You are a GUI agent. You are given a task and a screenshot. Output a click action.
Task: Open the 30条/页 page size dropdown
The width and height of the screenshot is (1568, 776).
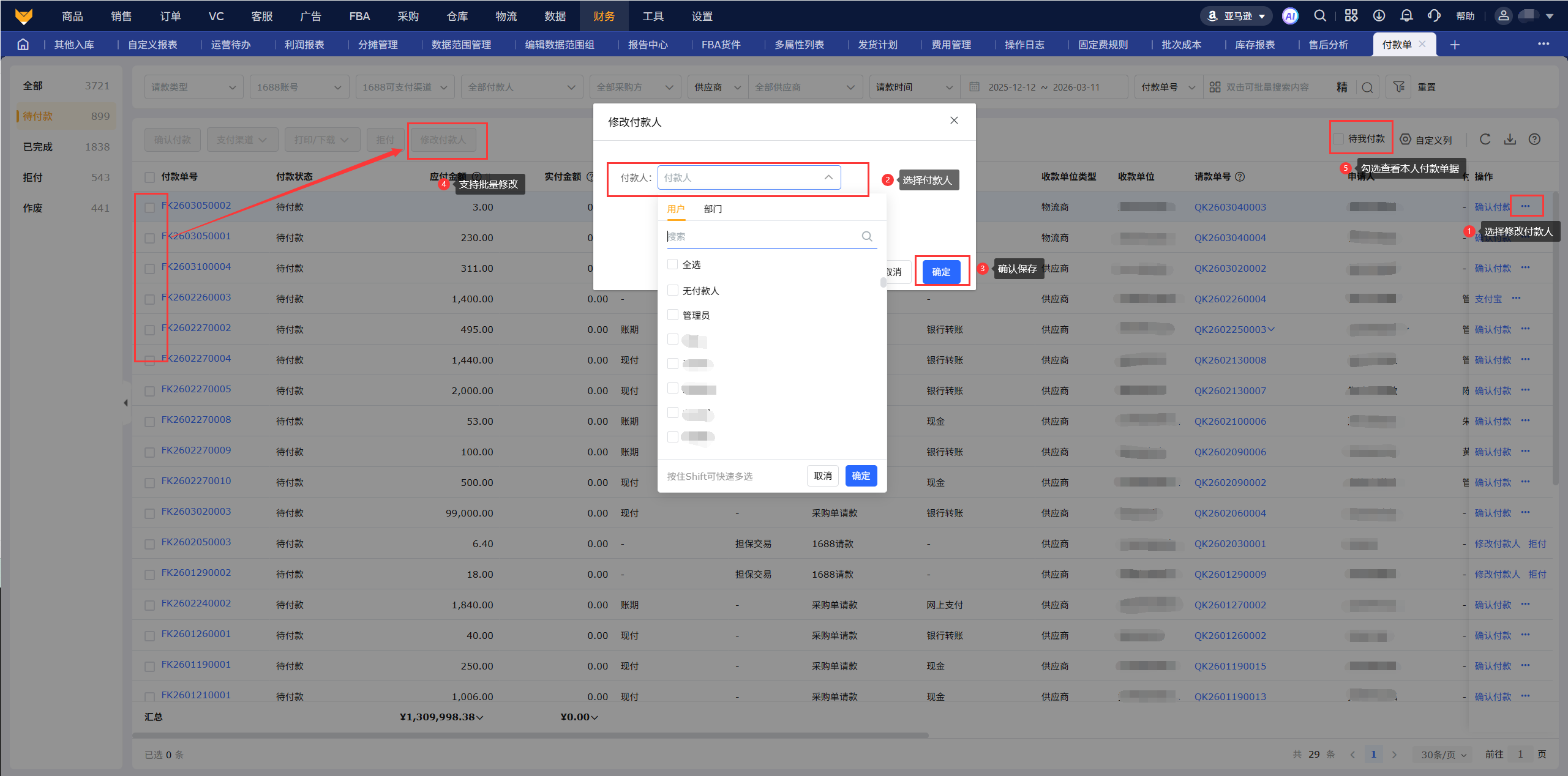(x=1443, y=755)
